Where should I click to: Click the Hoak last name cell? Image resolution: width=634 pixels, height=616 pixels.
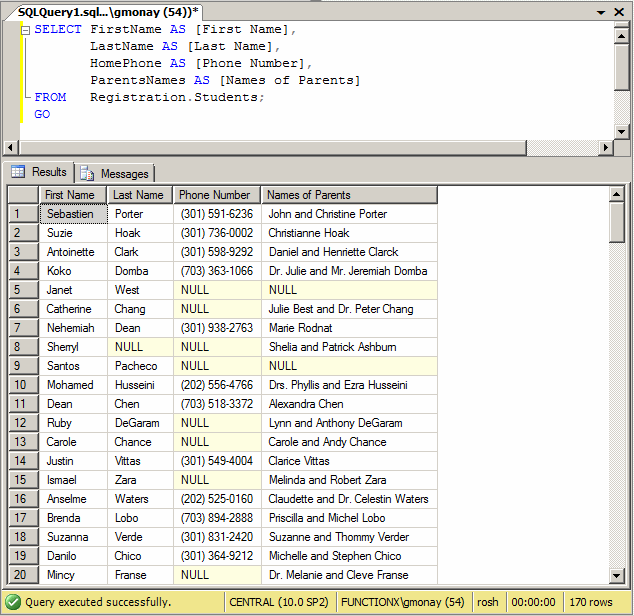(x=140, y=233)
